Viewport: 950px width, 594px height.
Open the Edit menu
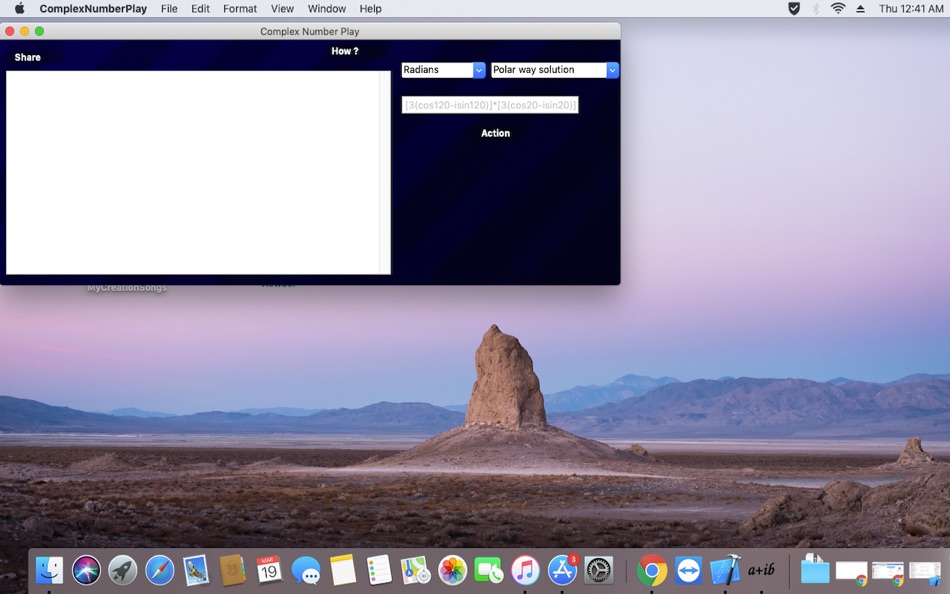tap(200, 8)
